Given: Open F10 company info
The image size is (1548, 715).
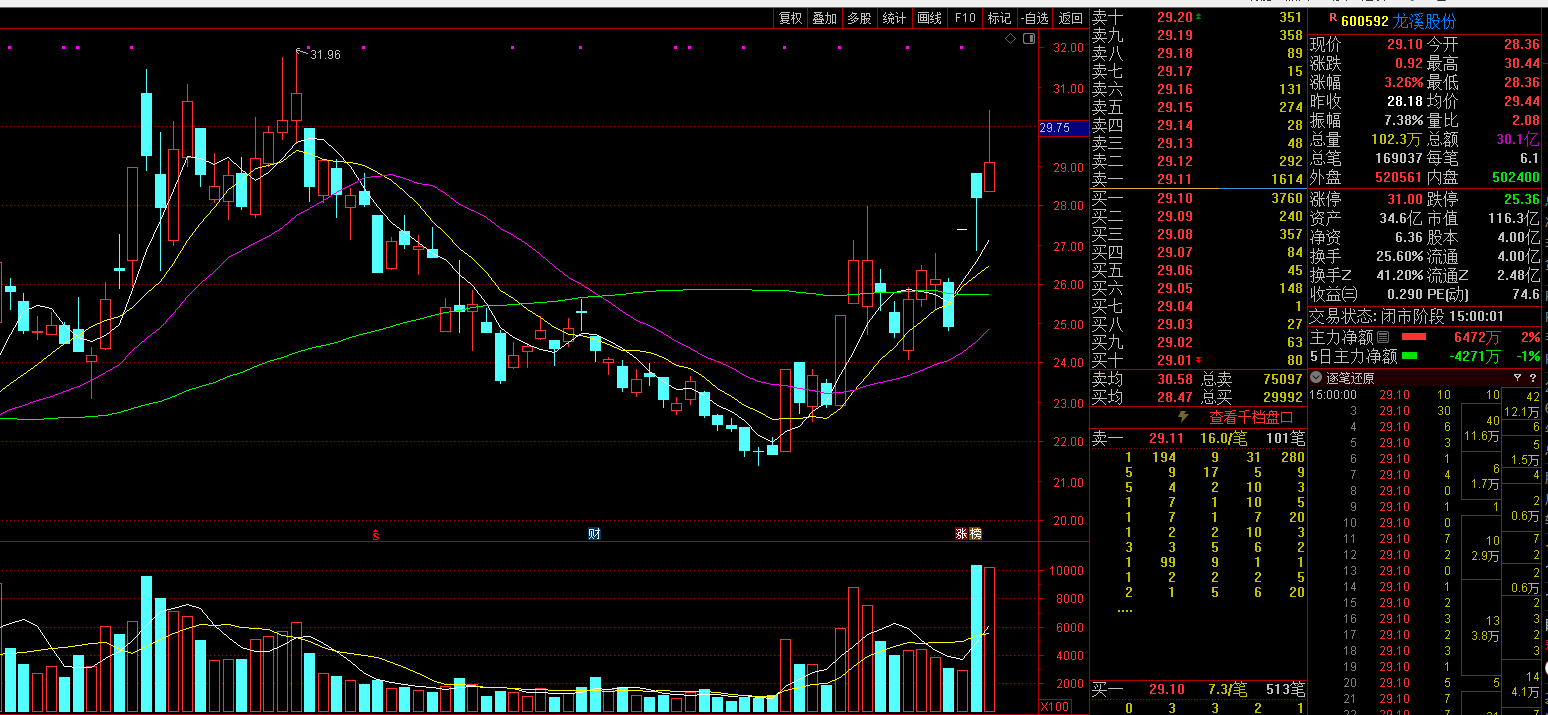Looking at the screenshot, I should coord(964,18).
